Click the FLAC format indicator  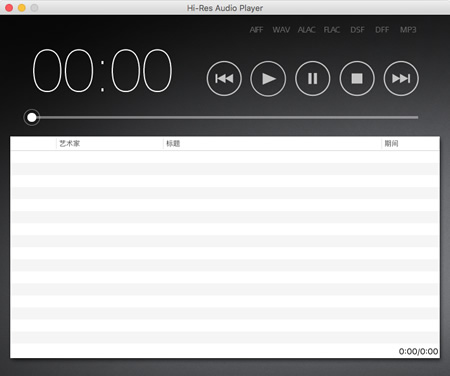click(332, 30)
